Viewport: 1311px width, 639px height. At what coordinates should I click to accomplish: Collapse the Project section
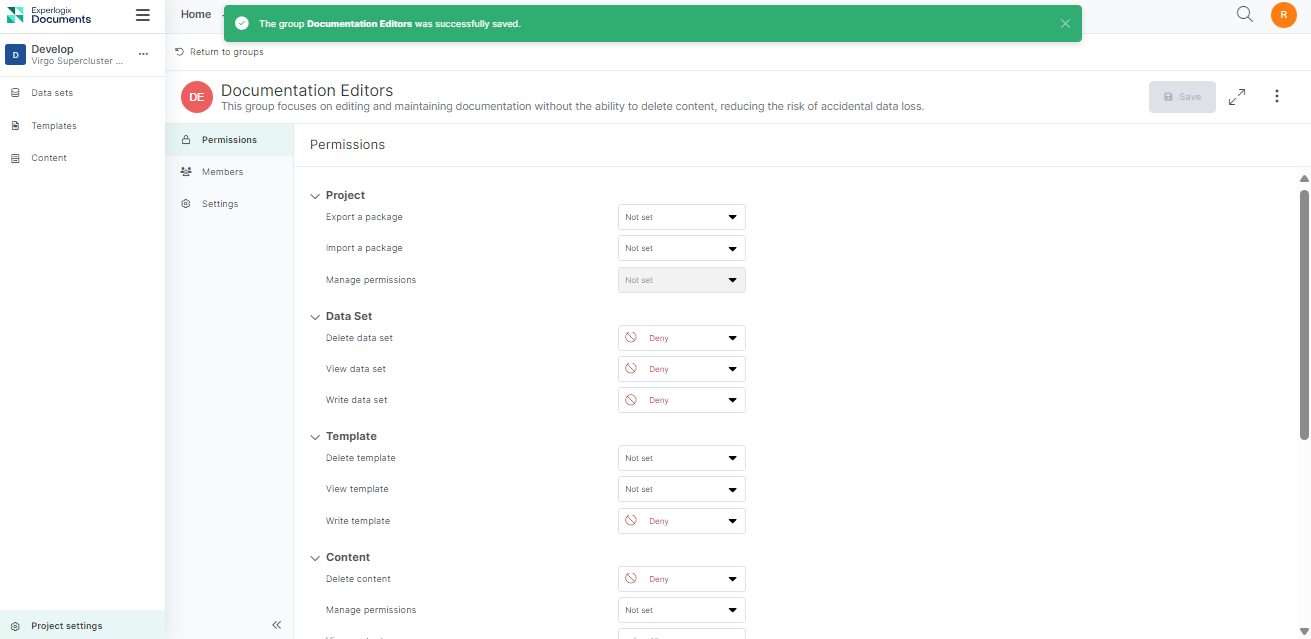click(315, 196)
